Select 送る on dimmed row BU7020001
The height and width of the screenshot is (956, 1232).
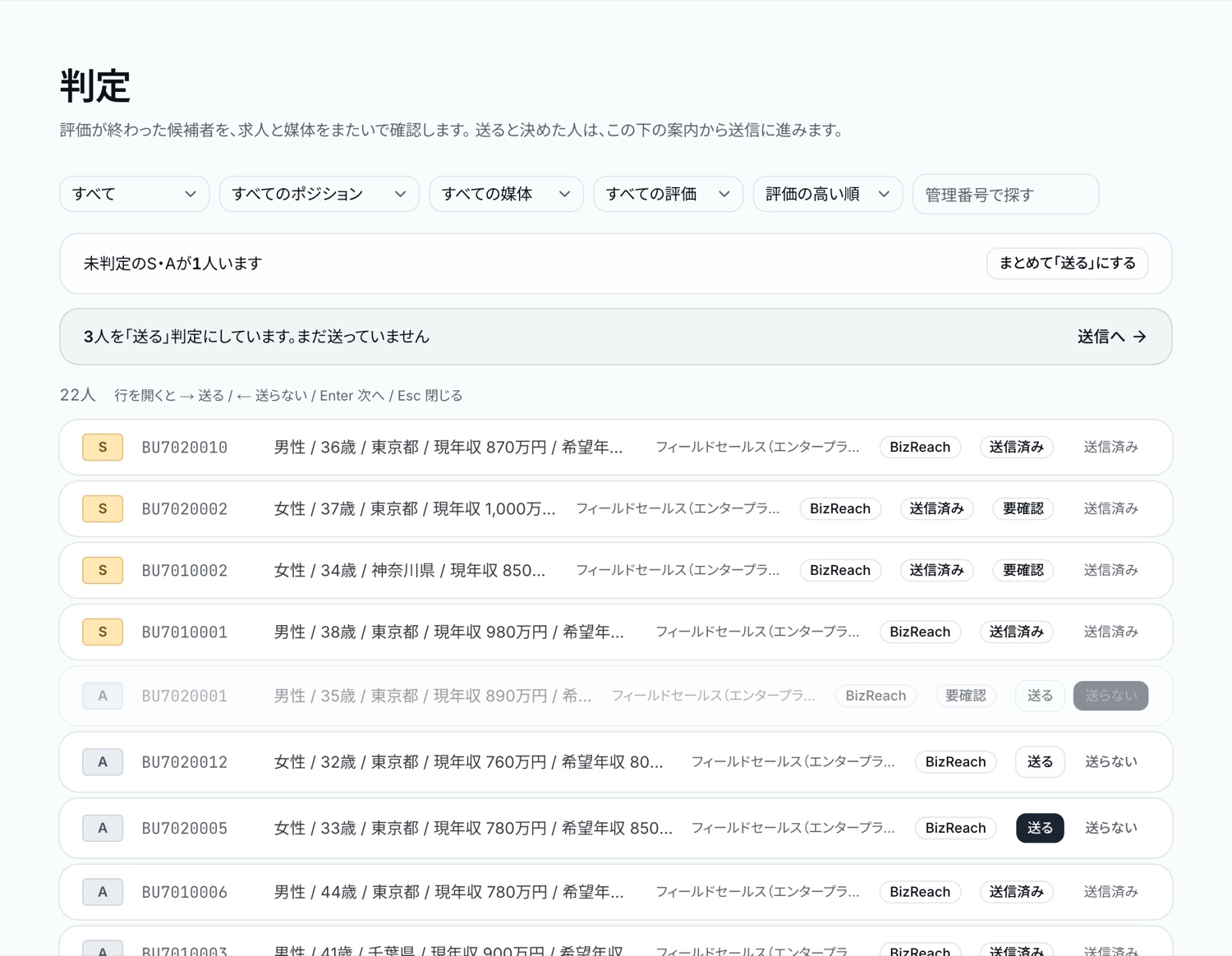click(x=1040, y=696)
